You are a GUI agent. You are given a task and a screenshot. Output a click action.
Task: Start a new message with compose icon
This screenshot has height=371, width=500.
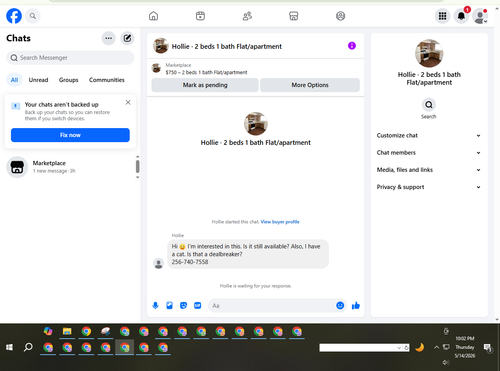pos(127,38)
